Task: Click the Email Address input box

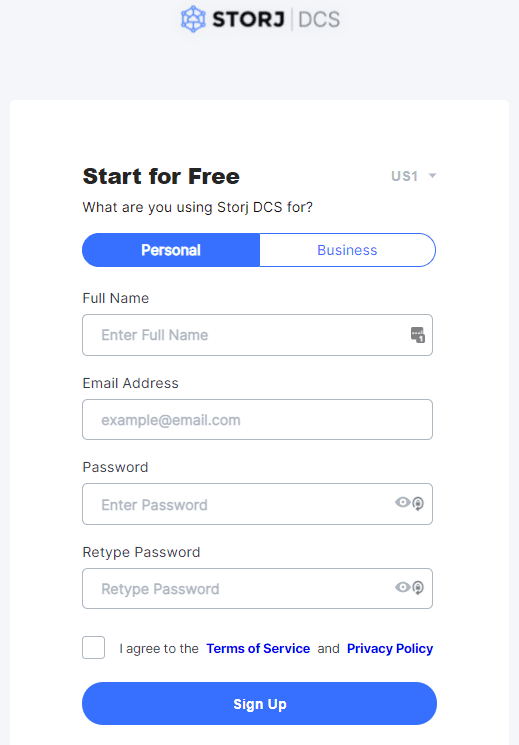Action: click(x=258, y=420)
